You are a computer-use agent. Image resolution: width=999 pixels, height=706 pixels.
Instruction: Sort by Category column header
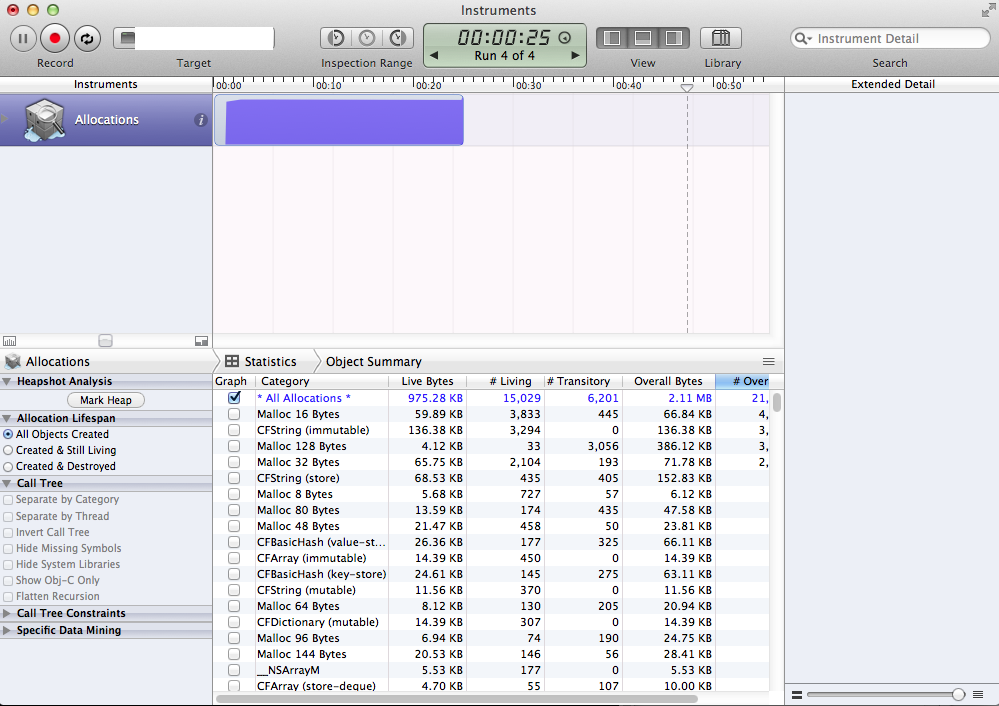point(322,381)
